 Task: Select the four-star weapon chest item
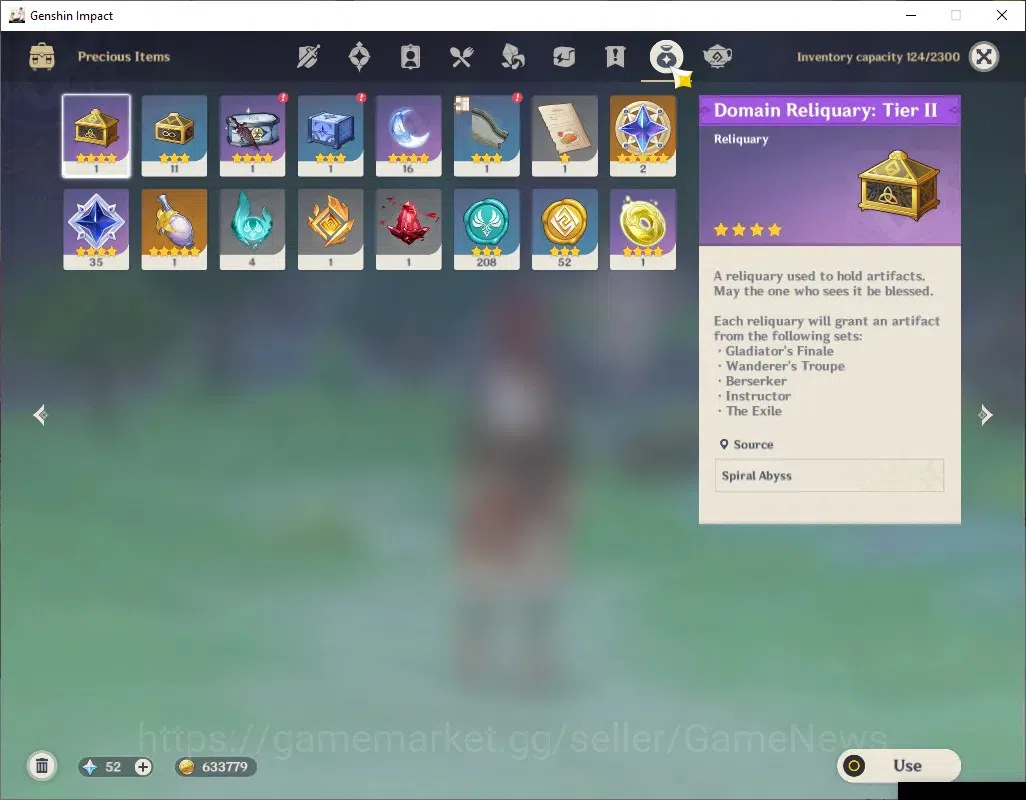253,136
